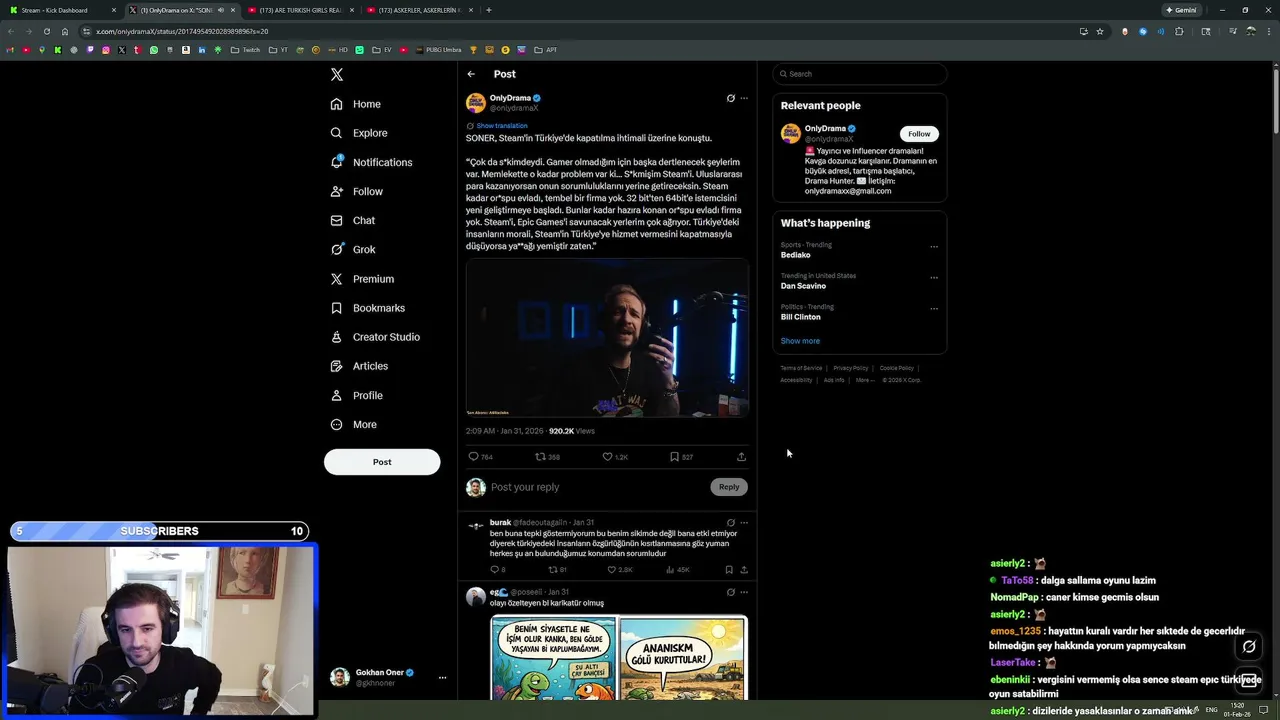Play the SONER video thumbnail
Screen dimensions: 1280x720
(607, 338)
